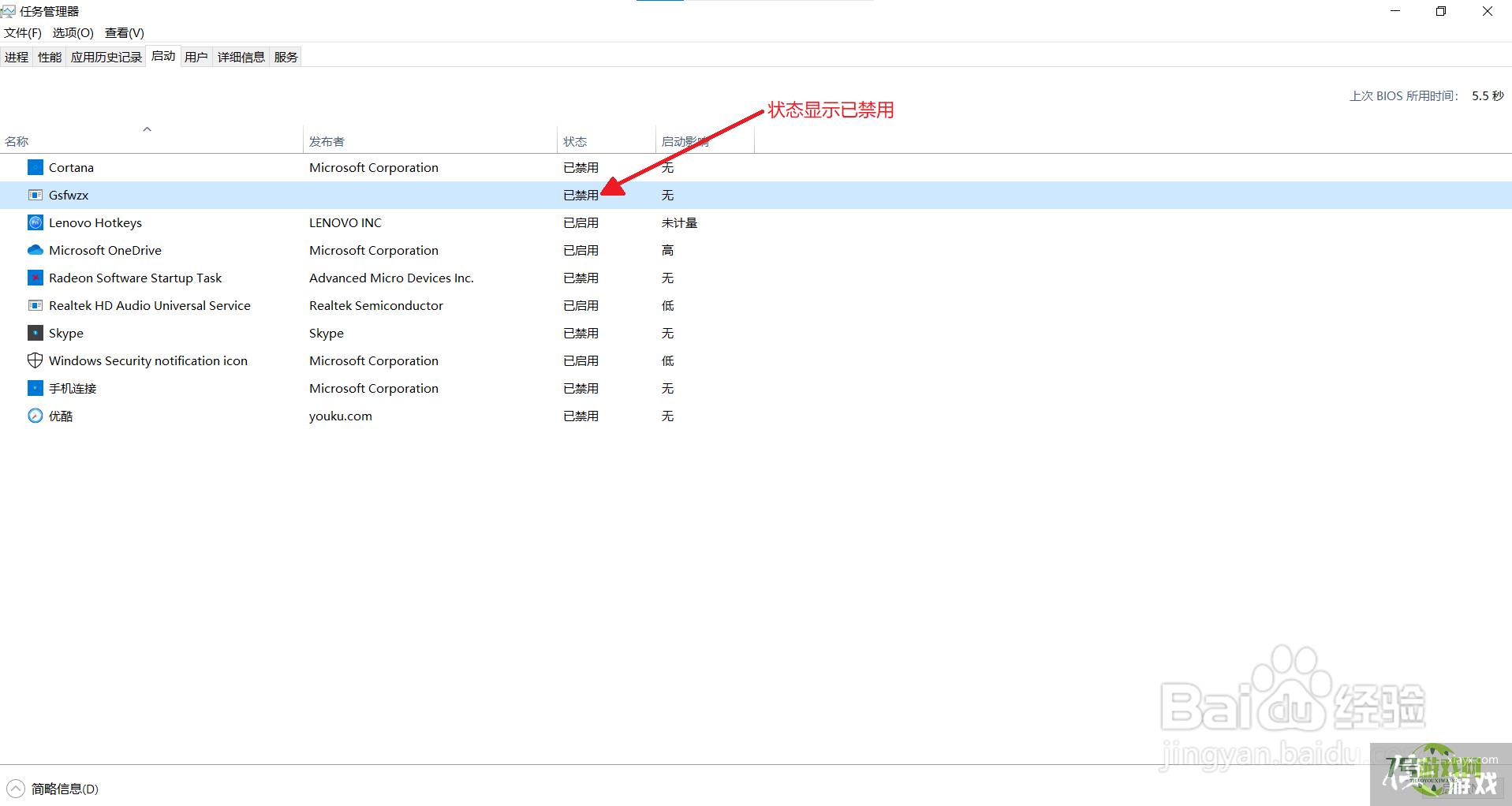Select the Cortana row name
Screen dimensions: 1512x806
click(x=71, y=167)
